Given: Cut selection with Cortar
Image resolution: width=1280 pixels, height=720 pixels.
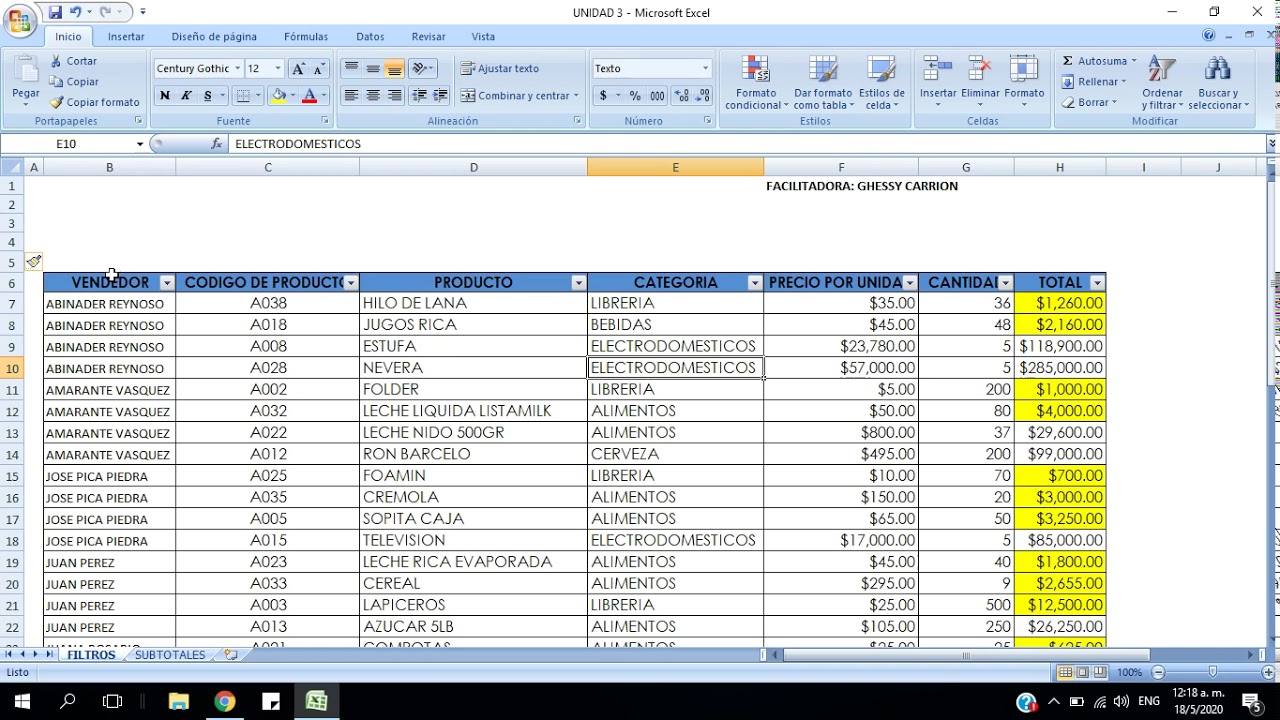Looking at the screenshot, I should coord(73,61).
